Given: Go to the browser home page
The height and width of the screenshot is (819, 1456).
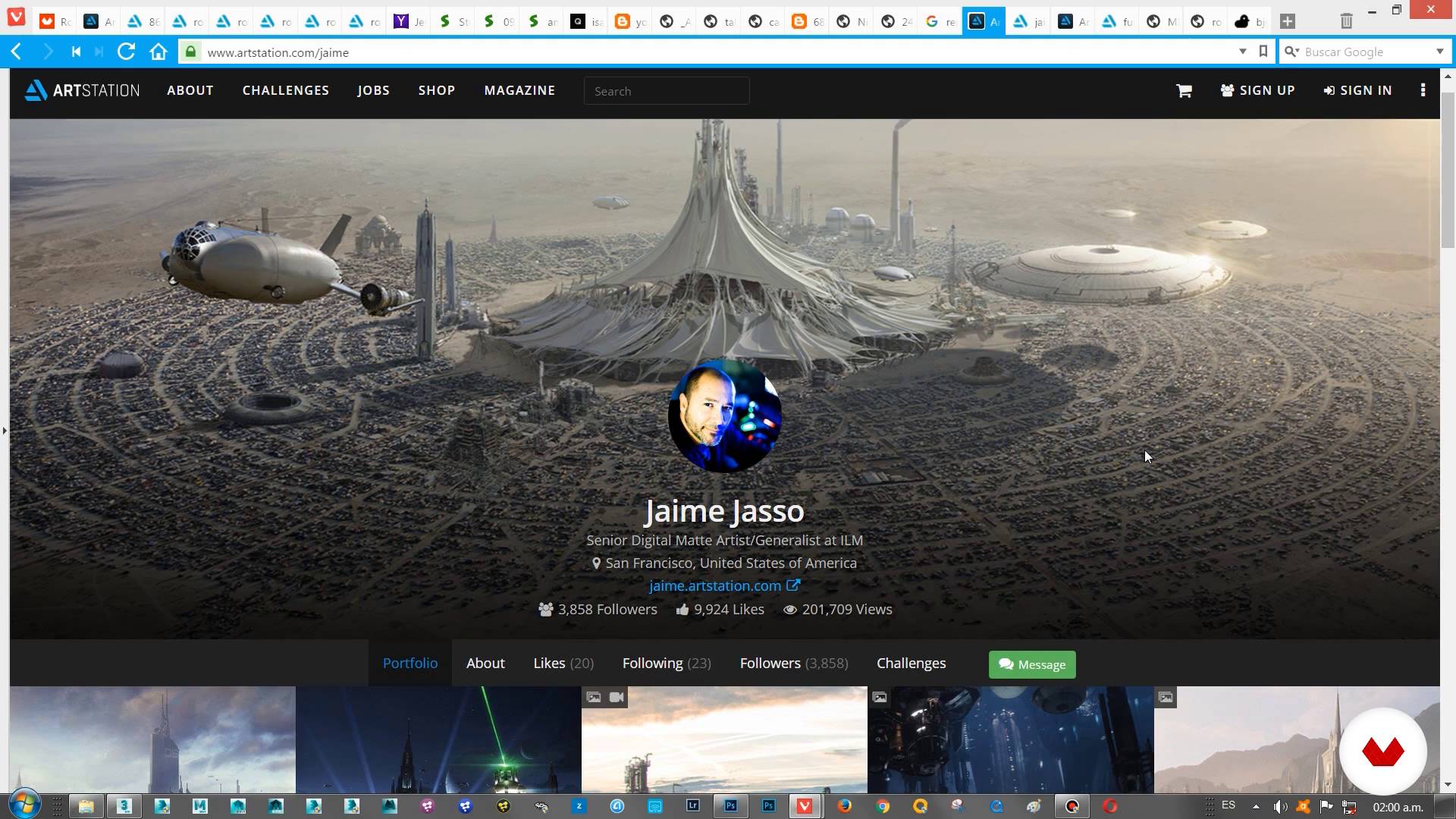Looking at the screenshot, I should (x=158, y=52).
